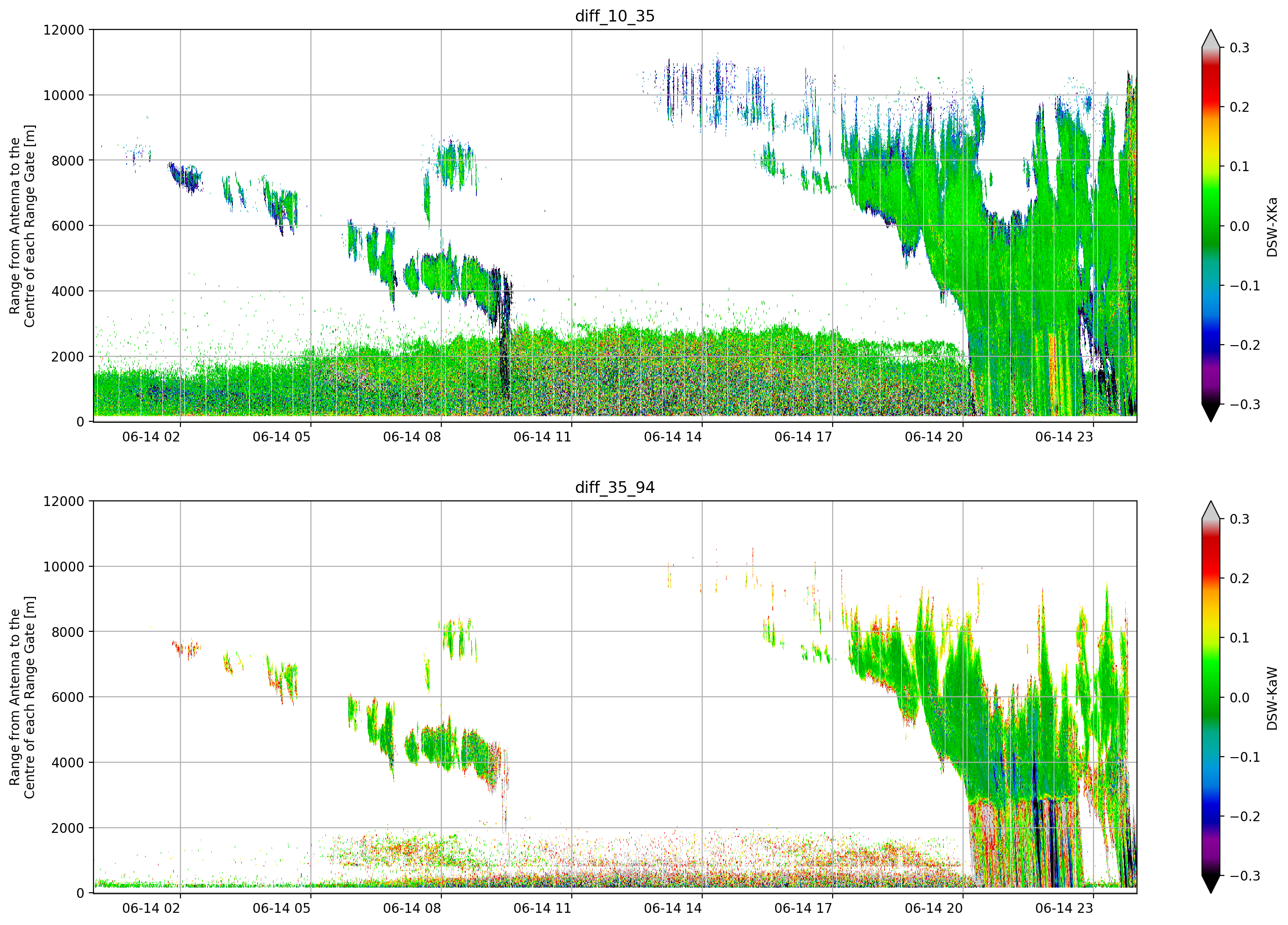Click the 06-14 05 time tick under diff_10_35

click(282, 437)
